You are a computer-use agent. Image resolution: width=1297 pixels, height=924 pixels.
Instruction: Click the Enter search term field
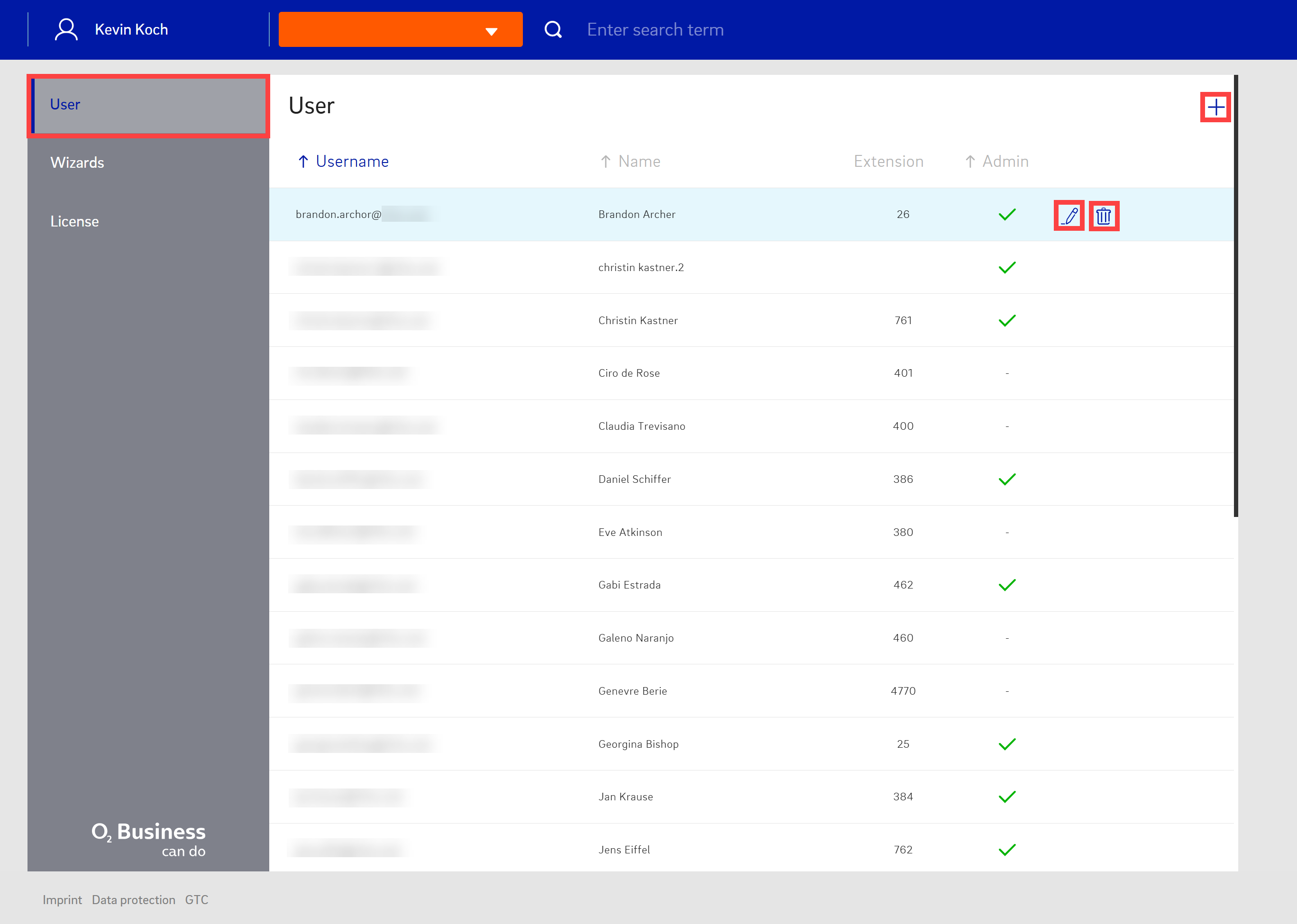pos(655,29)
